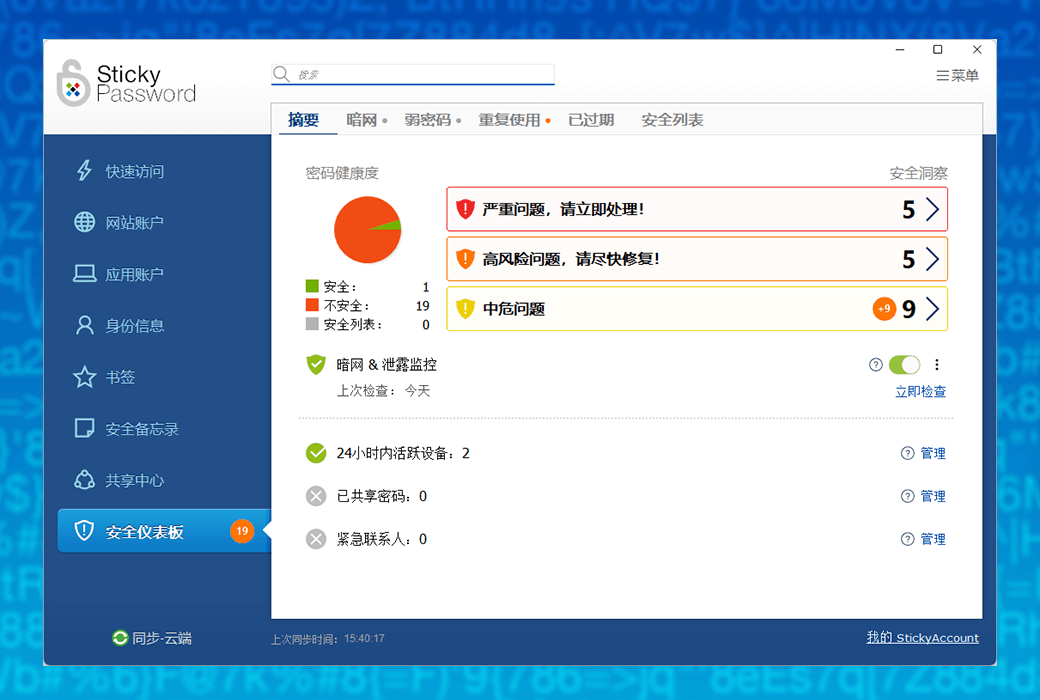The height and width of the screenshot is (700, 1040).
Task: Click 管理 link for 紧急联系人
Action: click(933, 539)
